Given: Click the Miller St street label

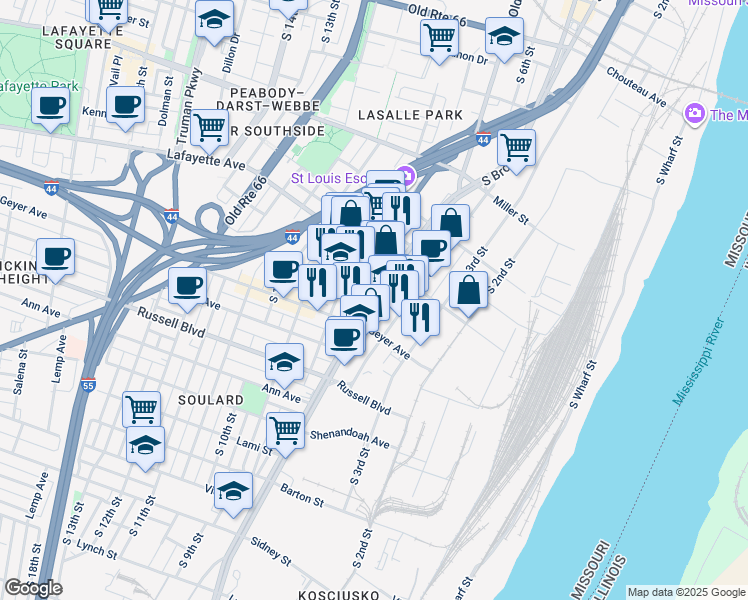Looking at the screenshot, I should click(x=511, y=210).
